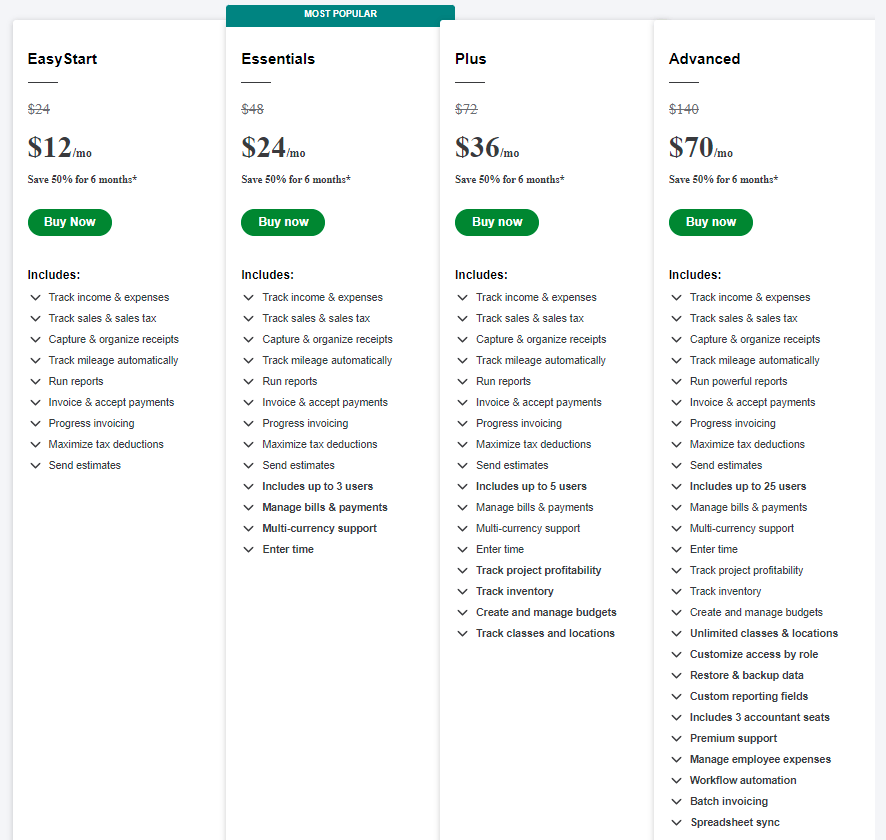Screen dimensions: 886x840
Task: Expand 'Unlimited classes & locations' feature details
Action: pos(677,634)
